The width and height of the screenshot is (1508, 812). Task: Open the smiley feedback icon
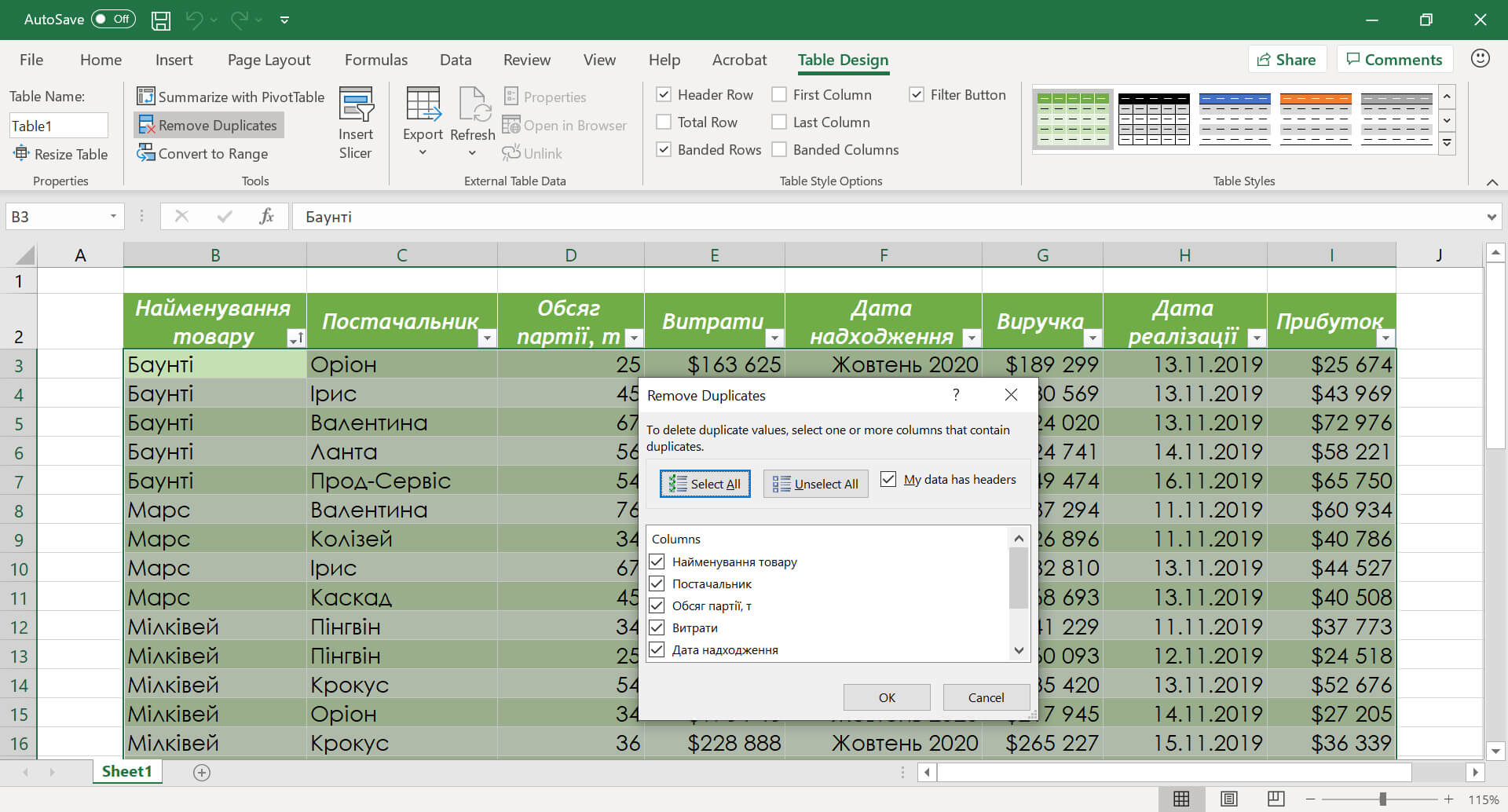(1480, 59)
